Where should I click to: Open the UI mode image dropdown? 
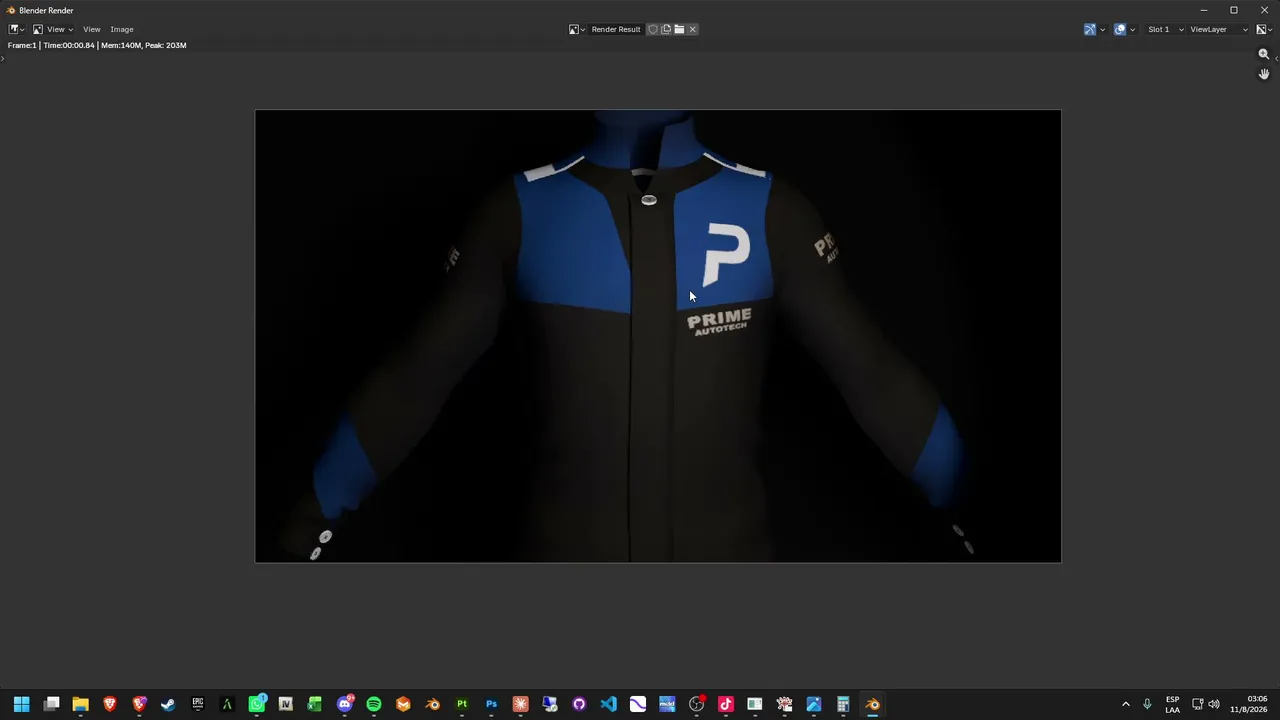38,29
